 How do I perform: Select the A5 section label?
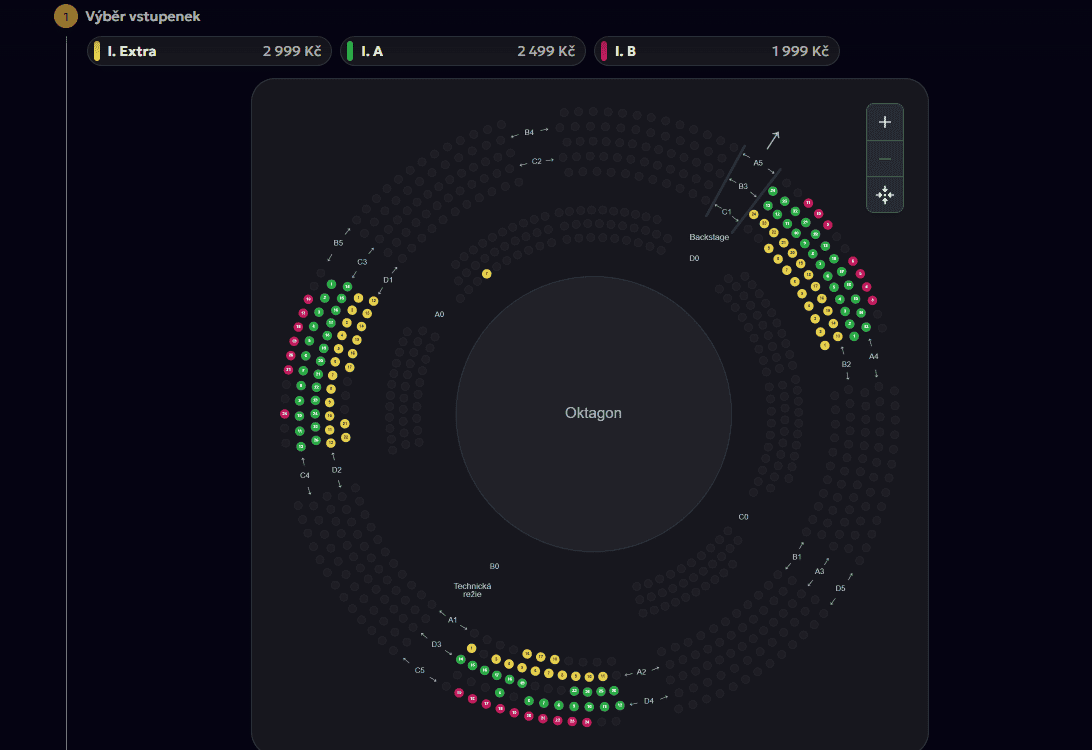coord(758,163)
